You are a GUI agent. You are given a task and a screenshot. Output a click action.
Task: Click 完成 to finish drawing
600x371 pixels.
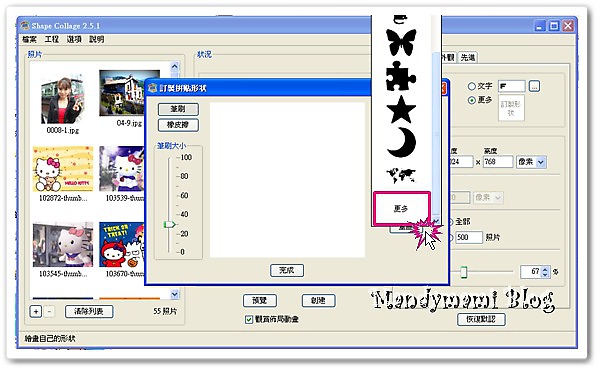[x=287, y=270]
